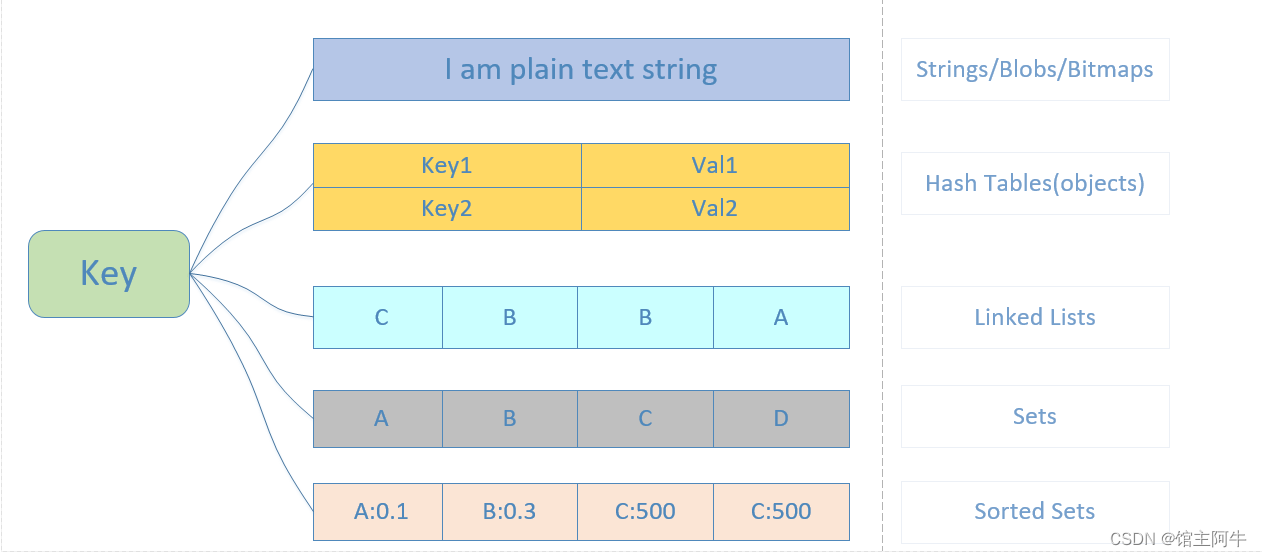Click the A:0.1 sorted set cell

tap(381, 511)
